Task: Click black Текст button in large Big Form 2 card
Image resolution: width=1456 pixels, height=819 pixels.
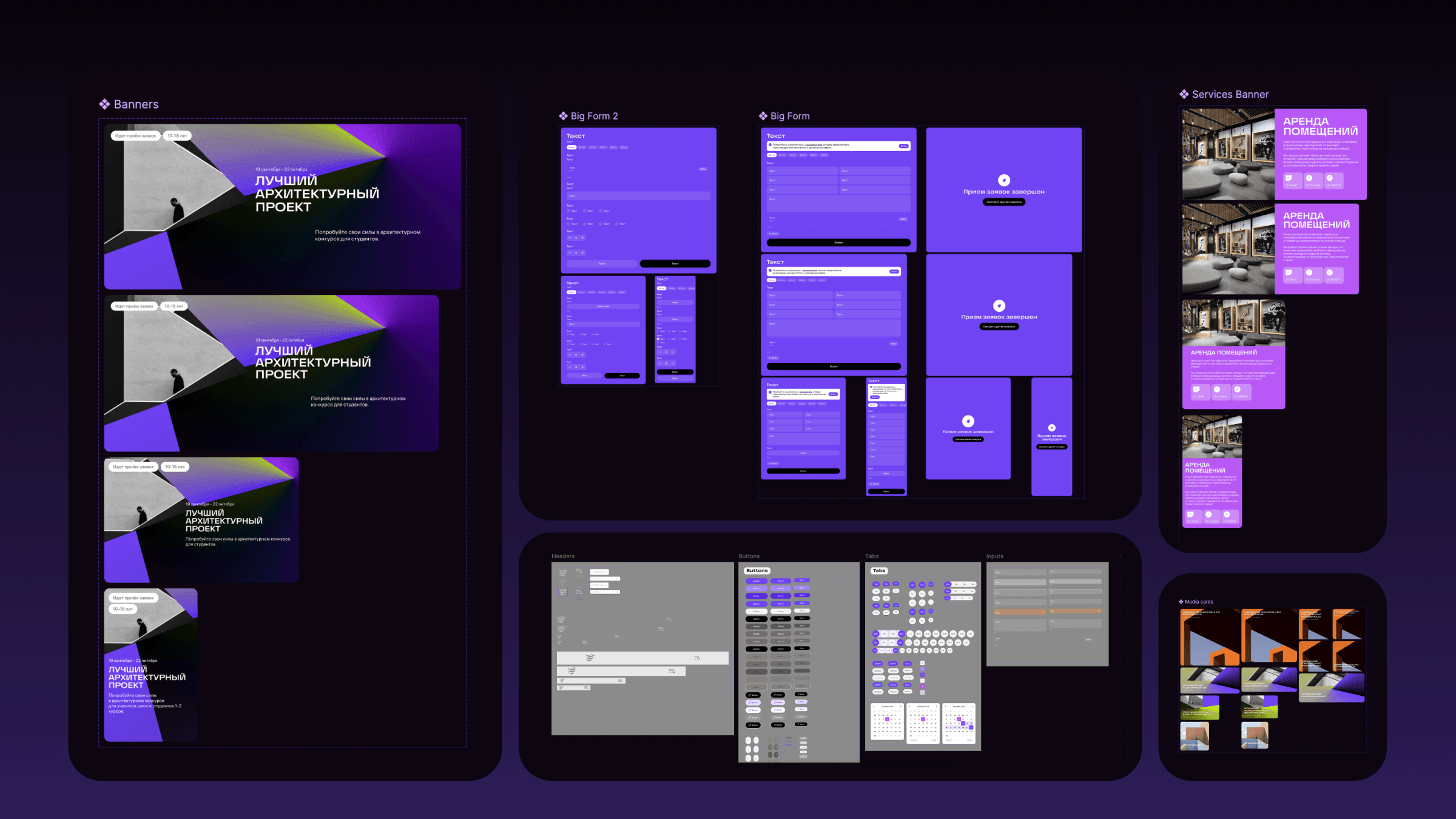Action: [675, 264]
